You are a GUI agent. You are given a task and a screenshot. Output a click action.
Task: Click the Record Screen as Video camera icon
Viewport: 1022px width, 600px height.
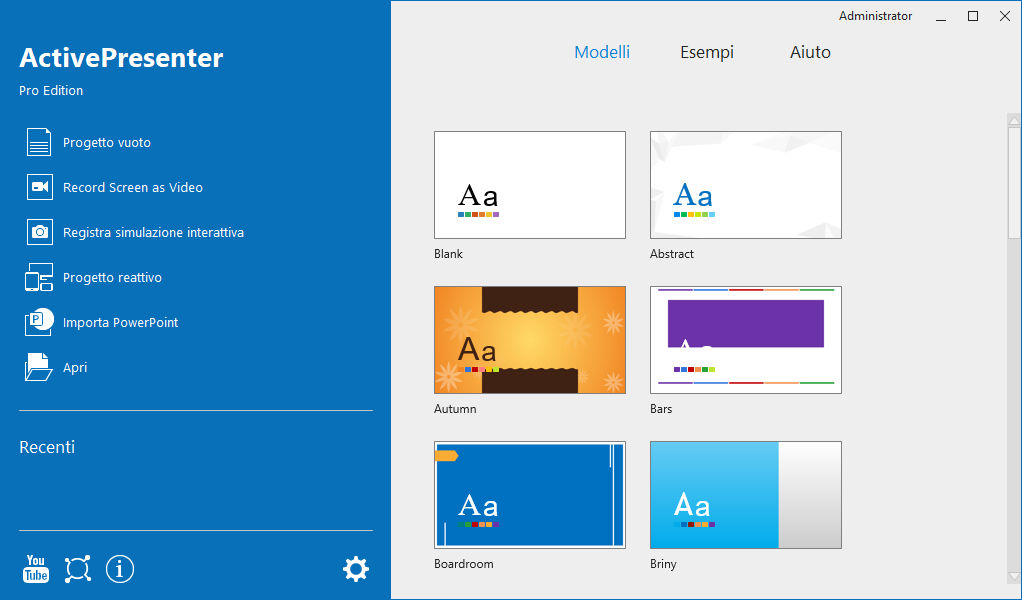(39, 187)
